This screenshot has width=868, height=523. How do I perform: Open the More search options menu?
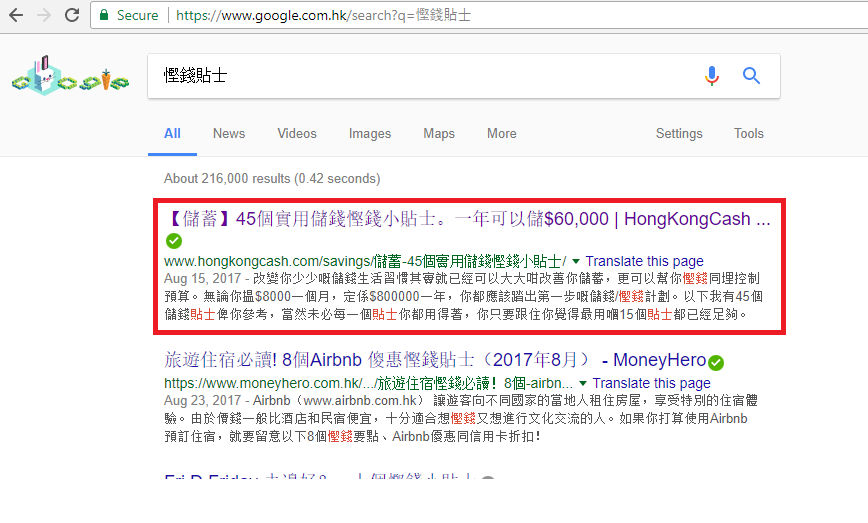pyautogui.click(x=502, y=133)
